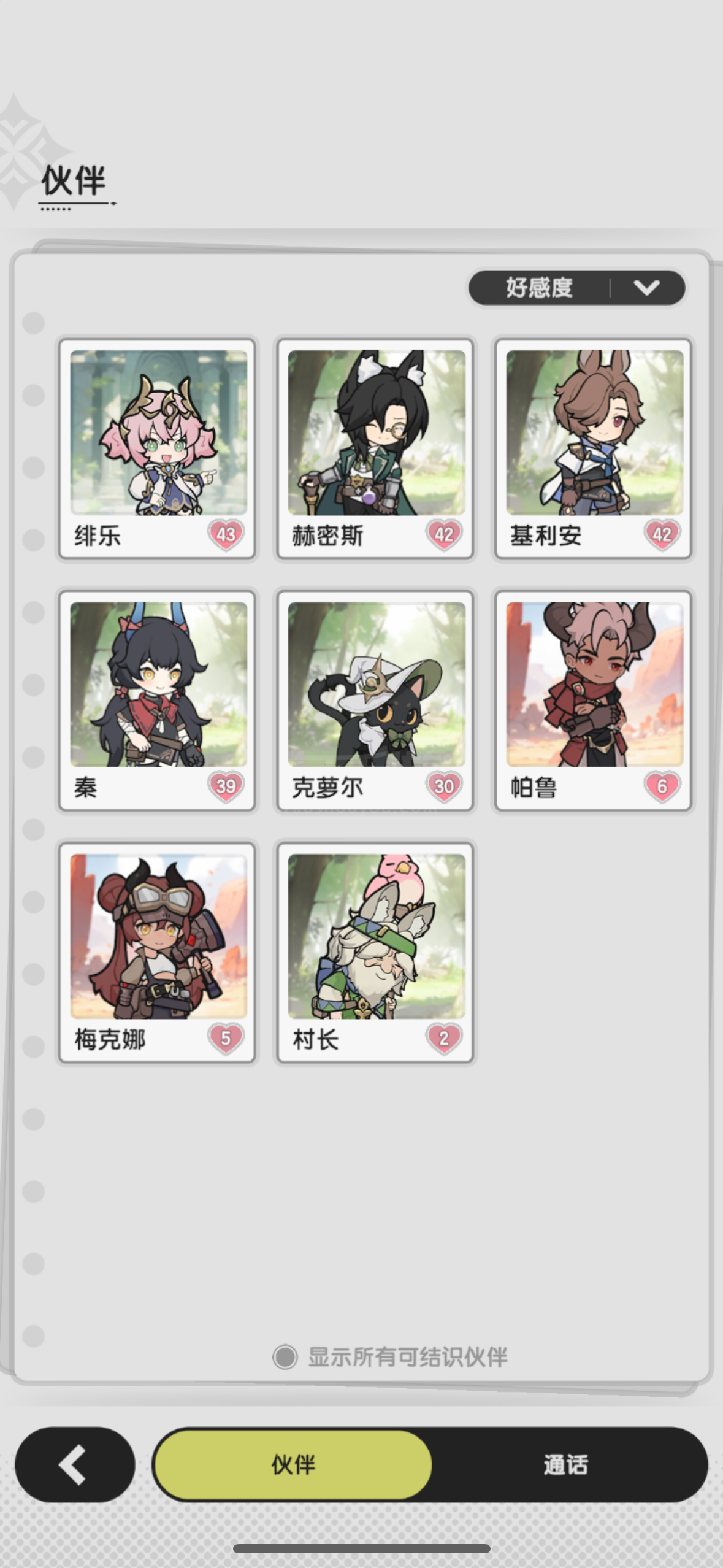Screen dimensions: 723x1568
Task: Tap the heart badge showing 30
Action: click(x=444, y=786)
